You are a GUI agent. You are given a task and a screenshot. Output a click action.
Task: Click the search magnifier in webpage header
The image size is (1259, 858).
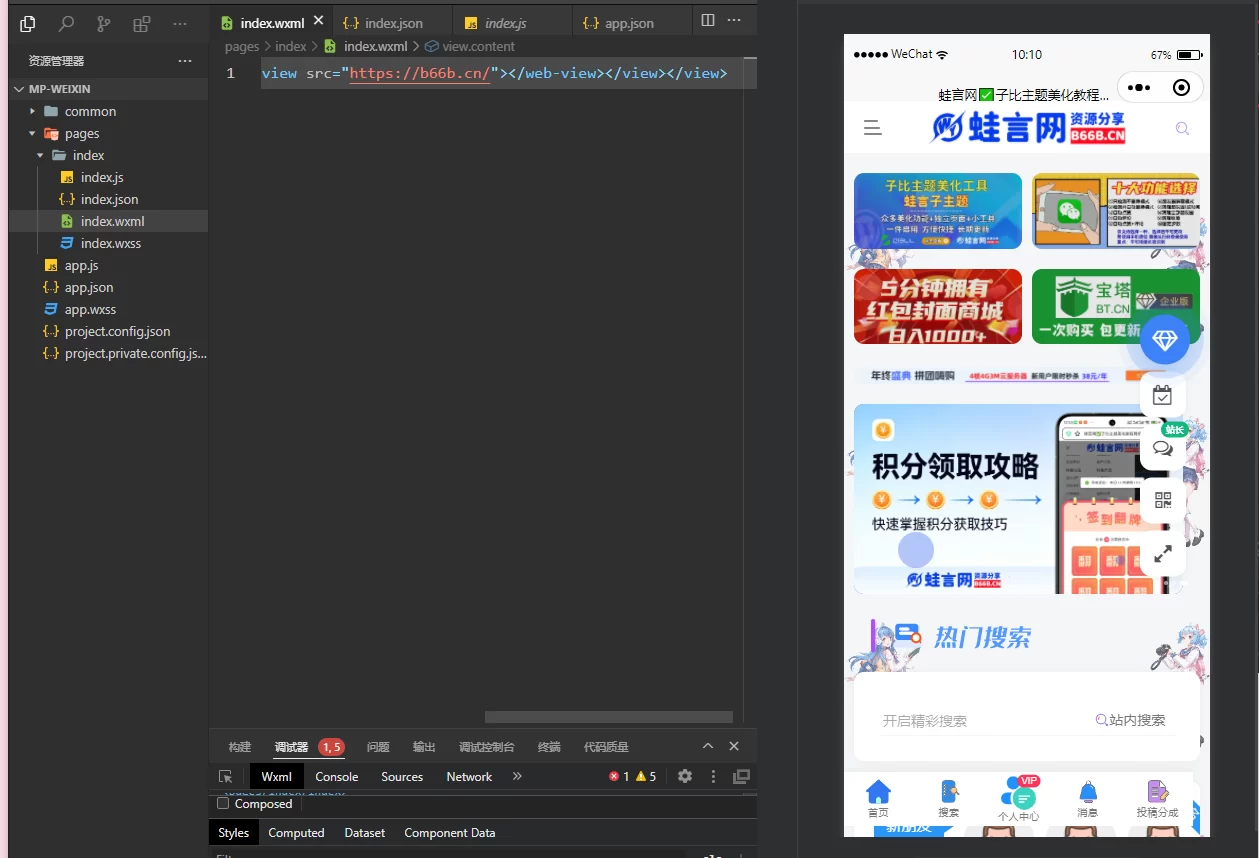1182,128
